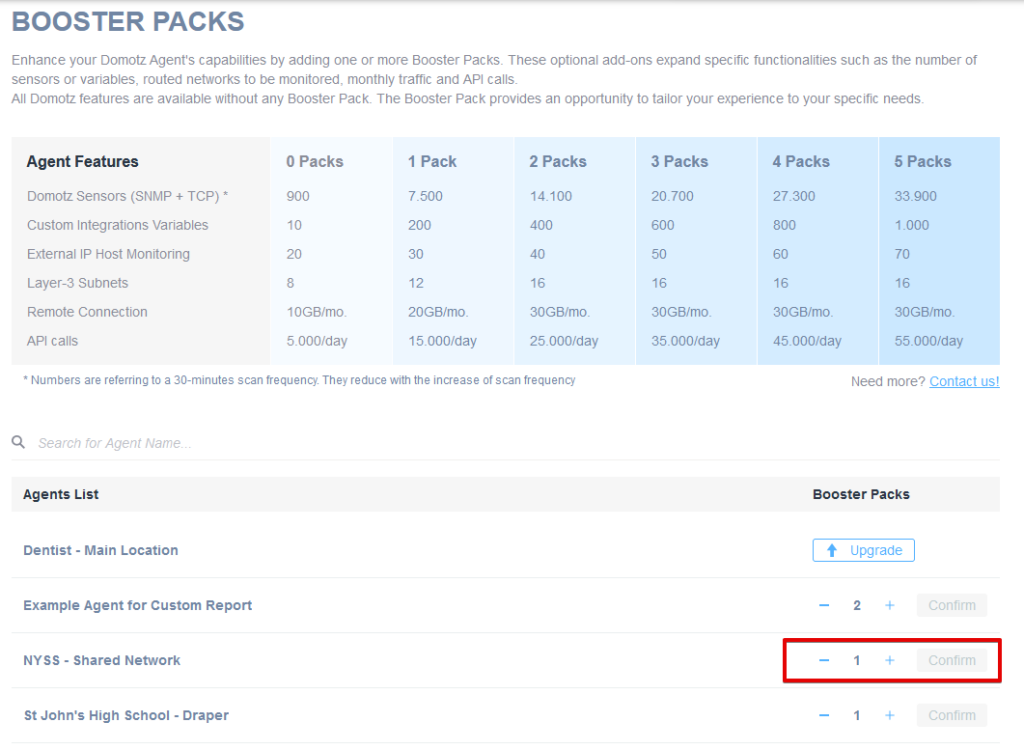Screen dimensions: 1024x750
Task: Click the 70 external IP hosts value
Action: point(902,254)
